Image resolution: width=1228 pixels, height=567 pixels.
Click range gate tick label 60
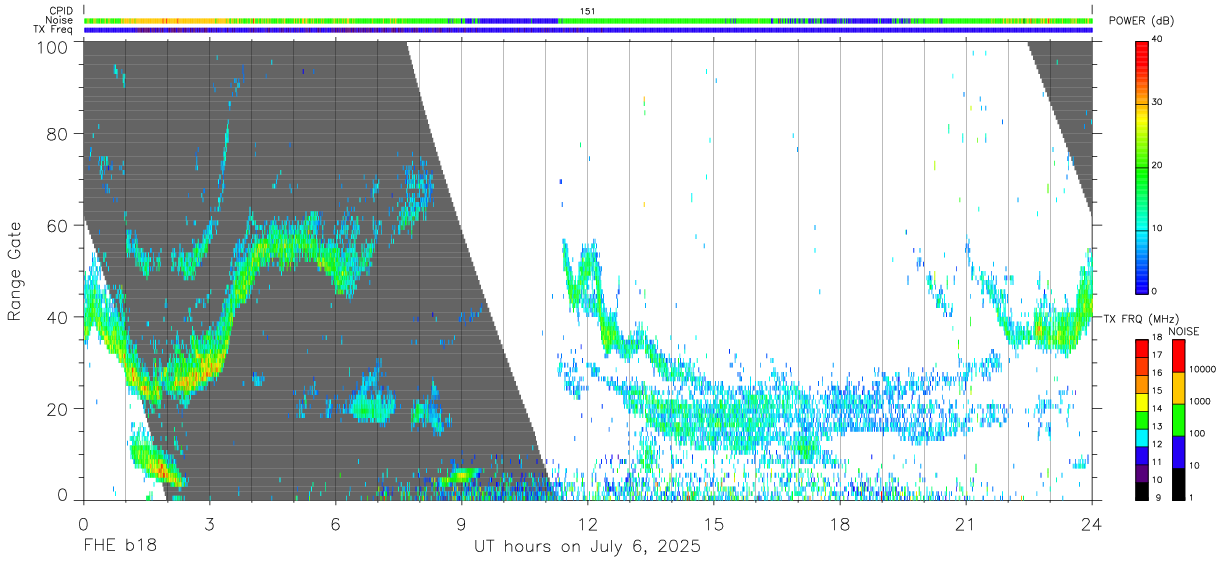[58, 226]
